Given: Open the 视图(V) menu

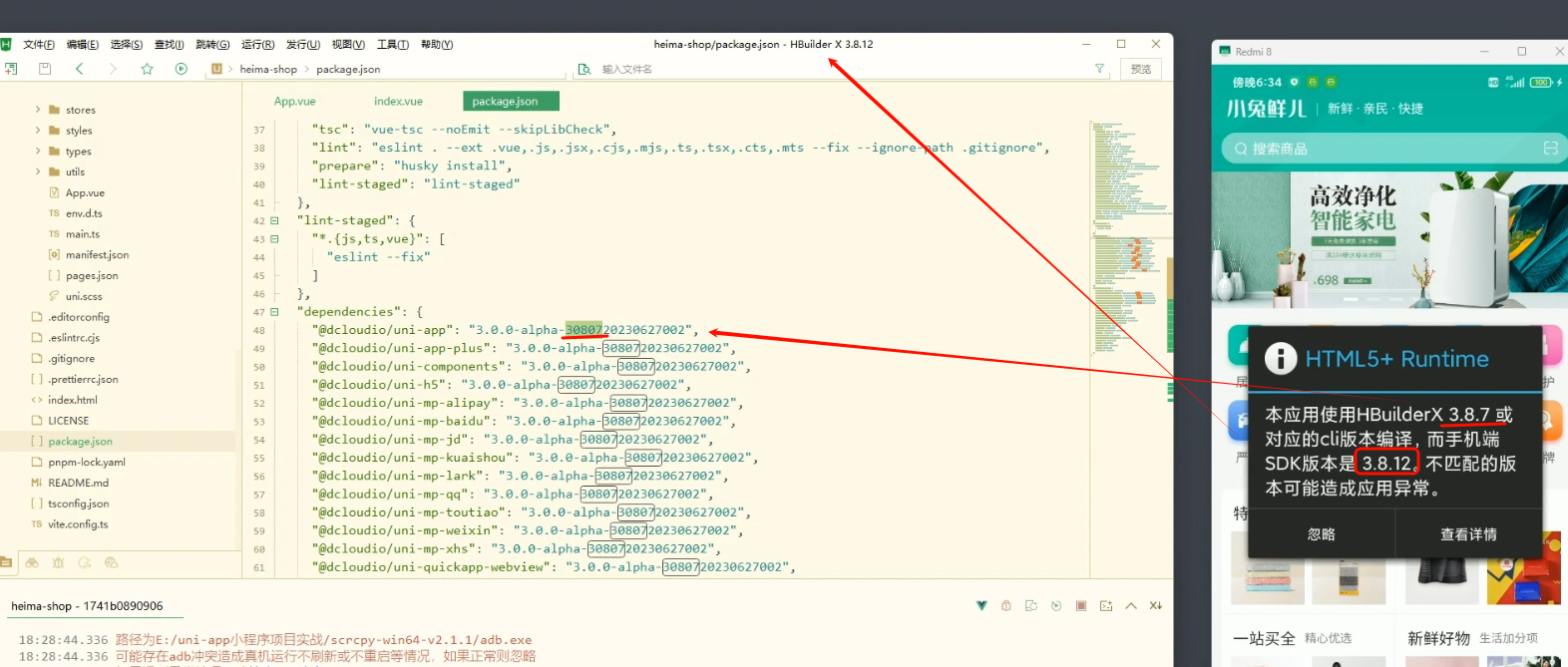Looking at the screenshot, I should click(348, 45).
